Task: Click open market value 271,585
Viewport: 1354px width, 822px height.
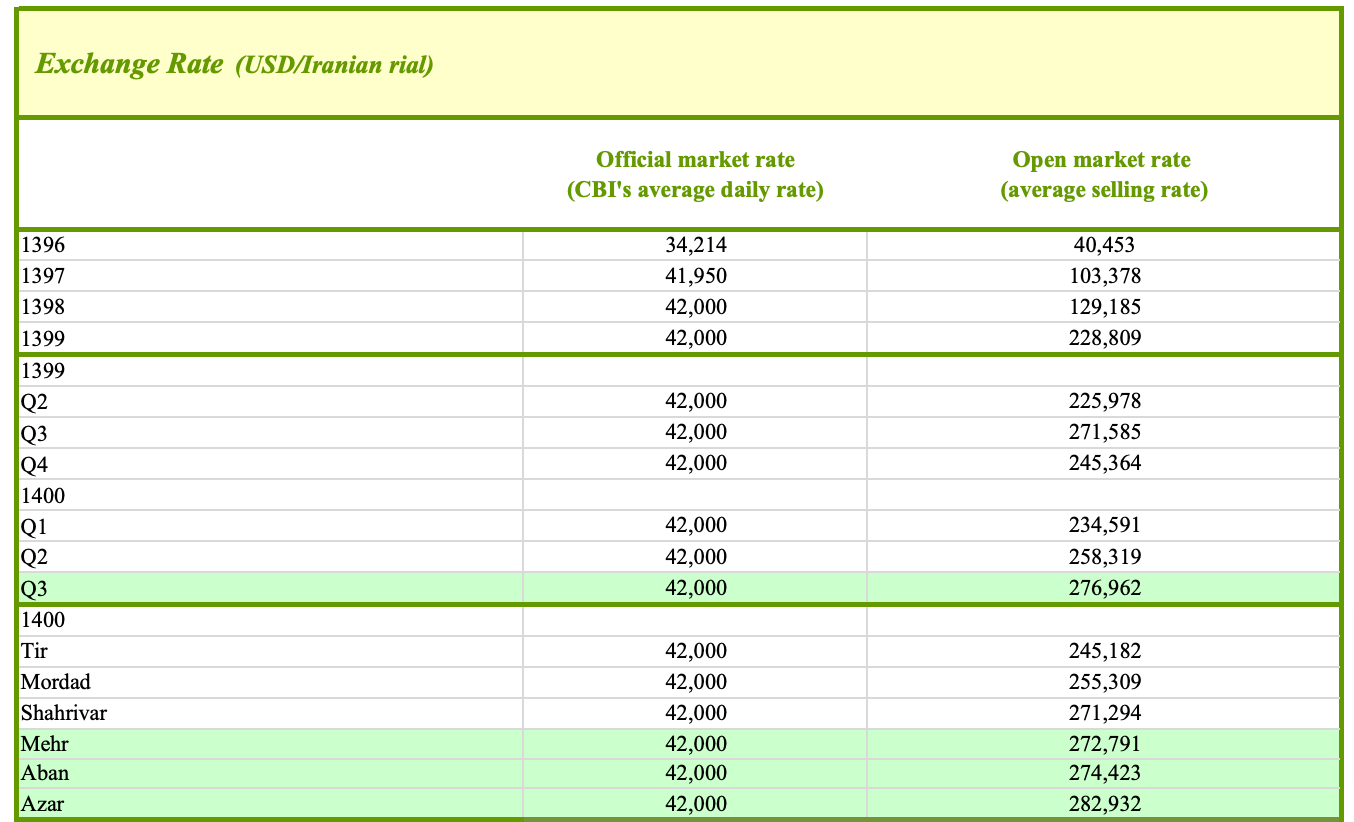Action: click(x=1104, y=432)
